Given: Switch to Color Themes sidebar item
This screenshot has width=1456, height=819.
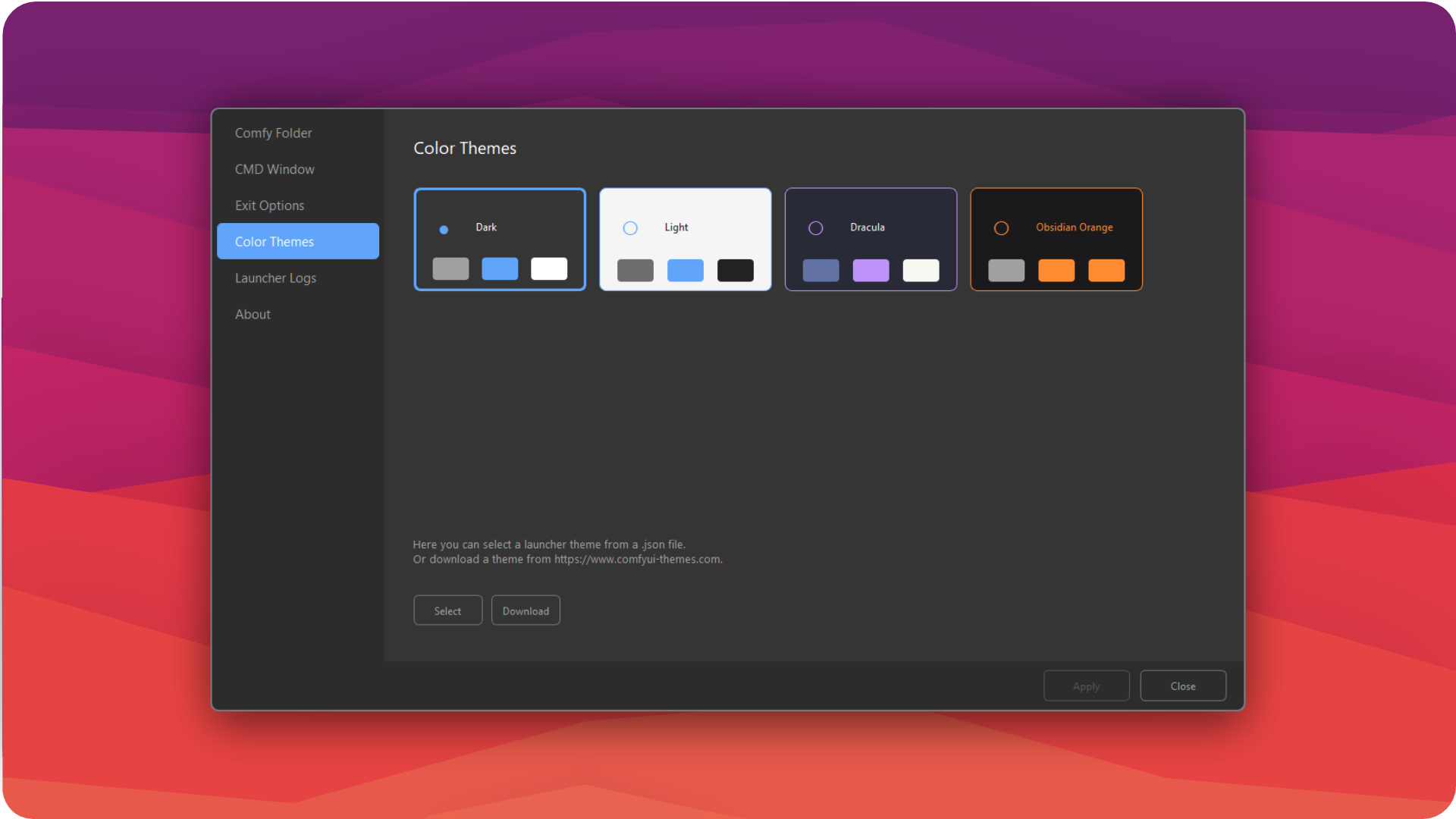Looking at the screenshot, I should tap(298, 241).
